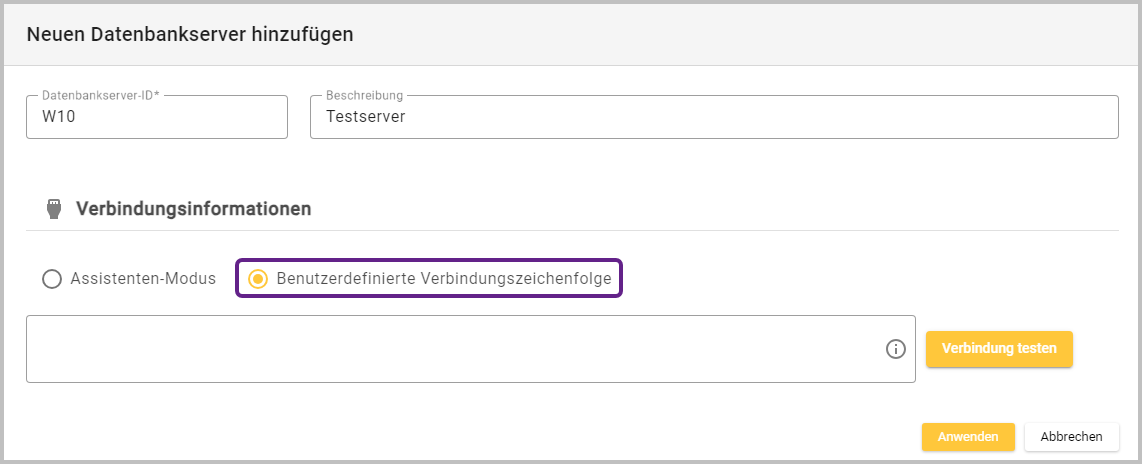This screenshot has height=464, width=1142.
Task: Click the filled yellow dot of selected radio
Action: click(258, 279)
